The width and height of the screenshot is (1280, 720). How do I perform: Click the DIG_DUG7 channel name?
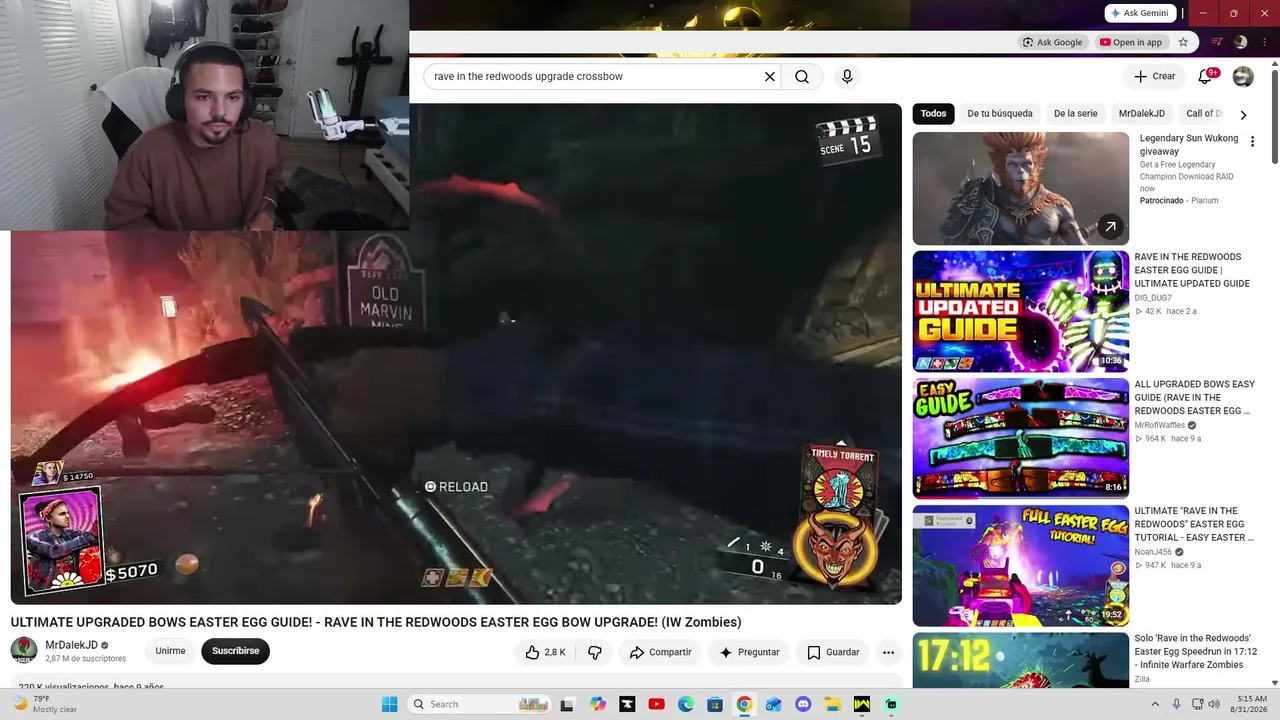1153,298
